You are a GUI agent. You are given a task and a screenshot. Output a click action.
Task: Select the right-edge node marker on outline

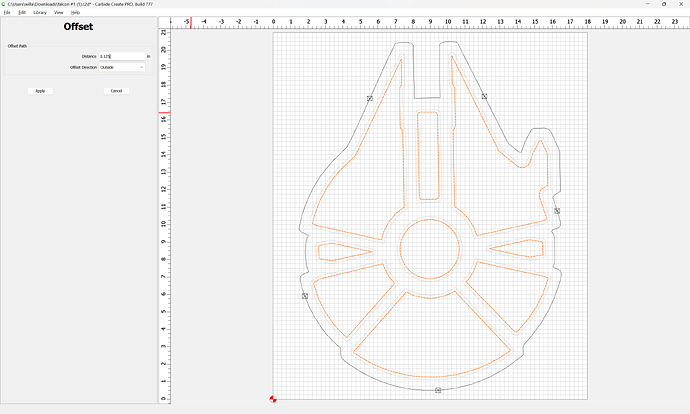(557, 211)
